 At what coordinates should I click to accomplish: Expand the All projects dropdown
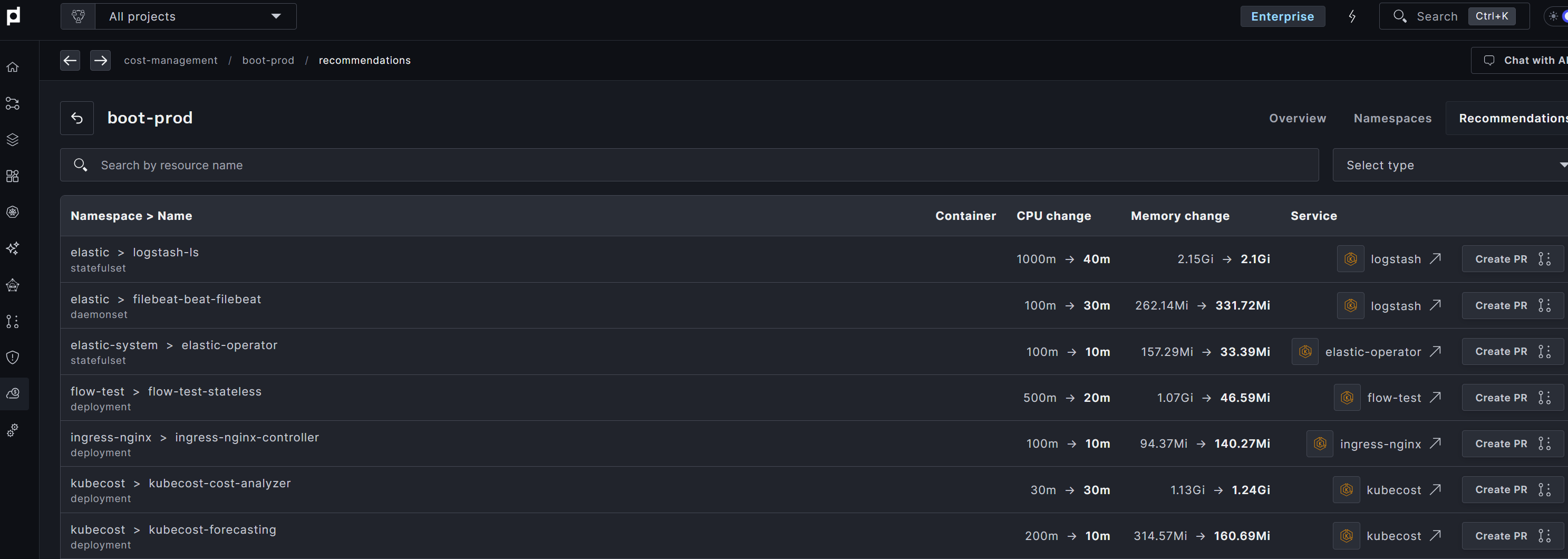tap(196, 16)
